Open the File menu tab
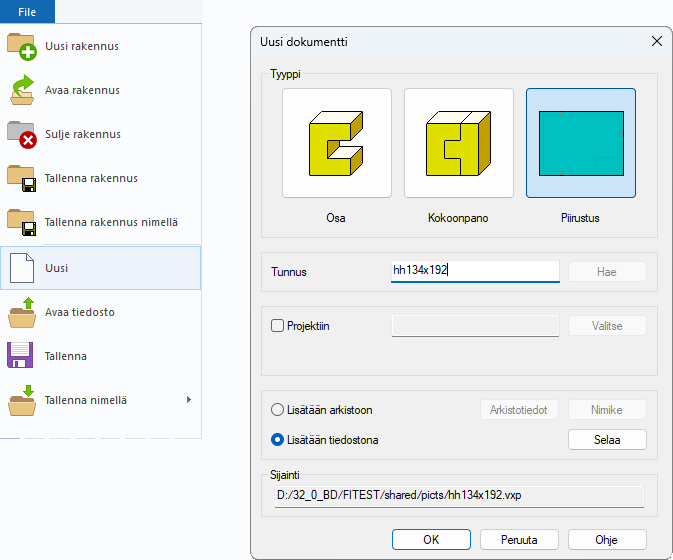 tap(27, 11)
